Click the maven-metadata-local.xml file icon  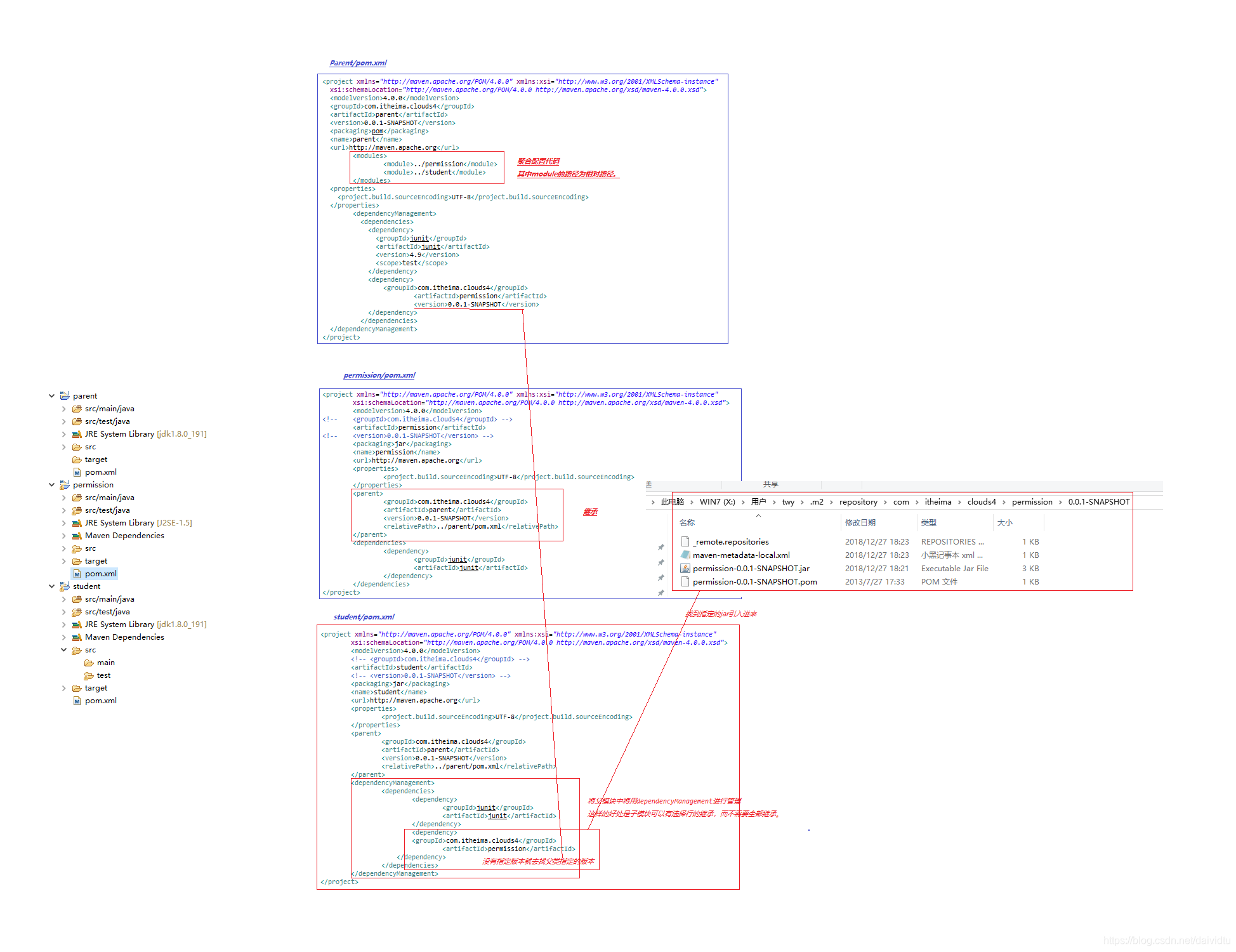(x=685, y=555)
